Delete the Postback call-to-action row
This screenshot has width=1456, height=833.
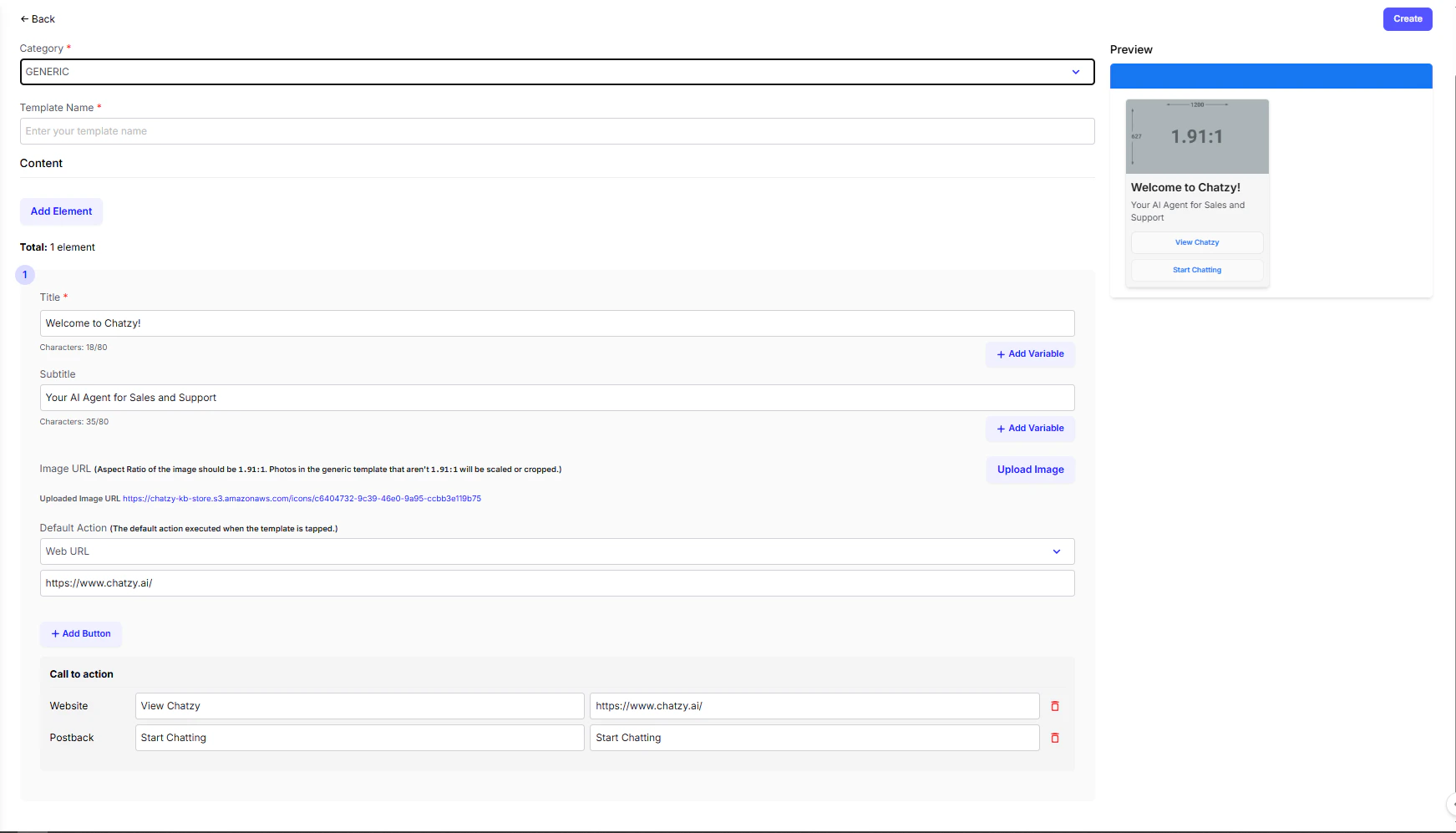pyautogui.click(x=1055, y=738)
